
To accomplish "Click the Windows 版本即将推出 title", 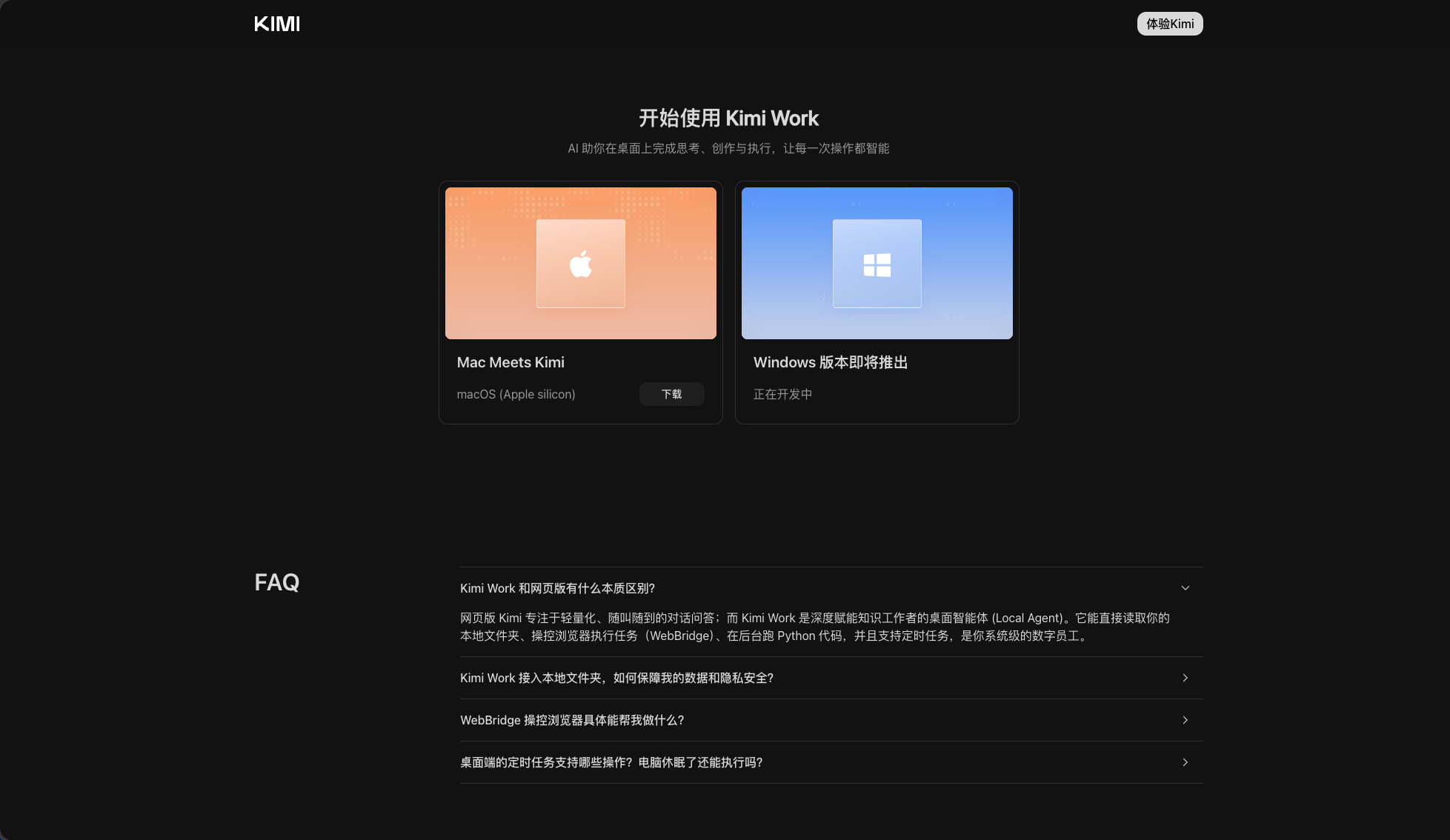I will (831, 362).
